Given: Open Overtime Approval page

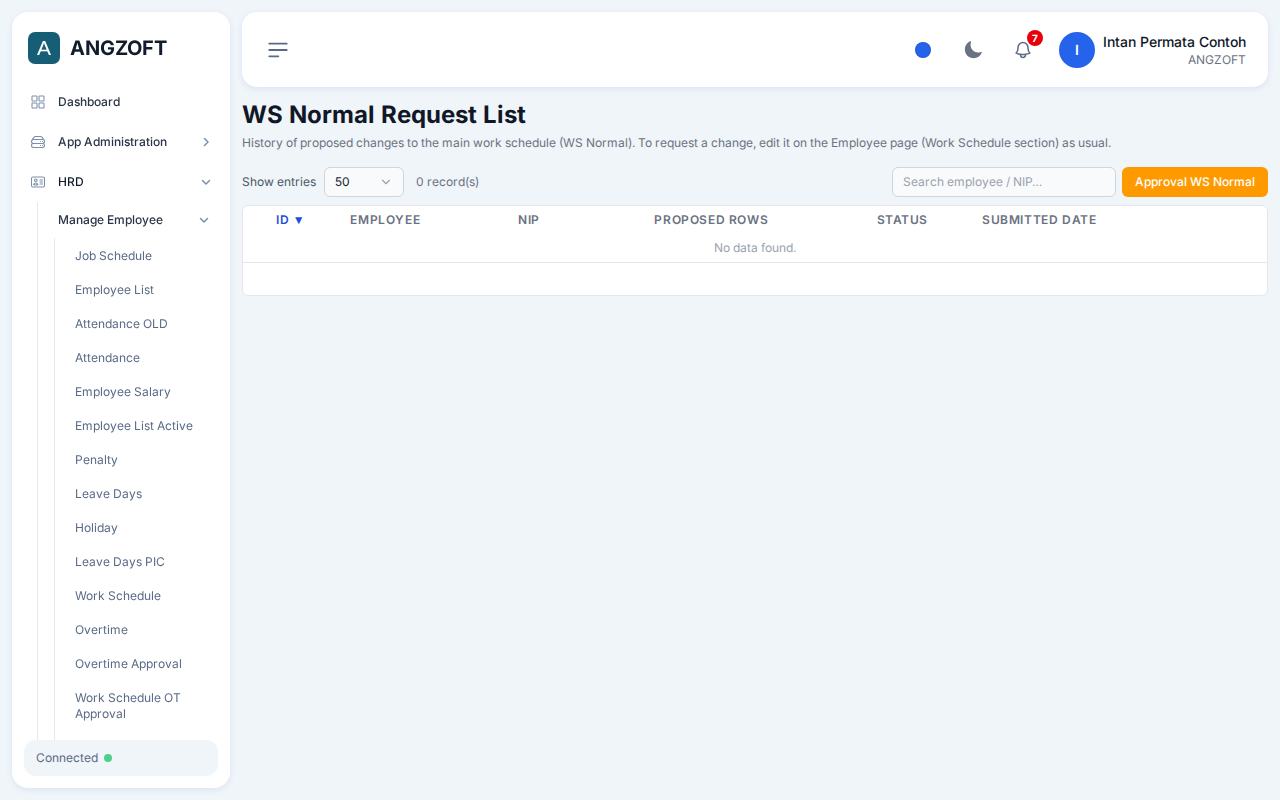Looking at the screenshot, I should tap(128, 664).
